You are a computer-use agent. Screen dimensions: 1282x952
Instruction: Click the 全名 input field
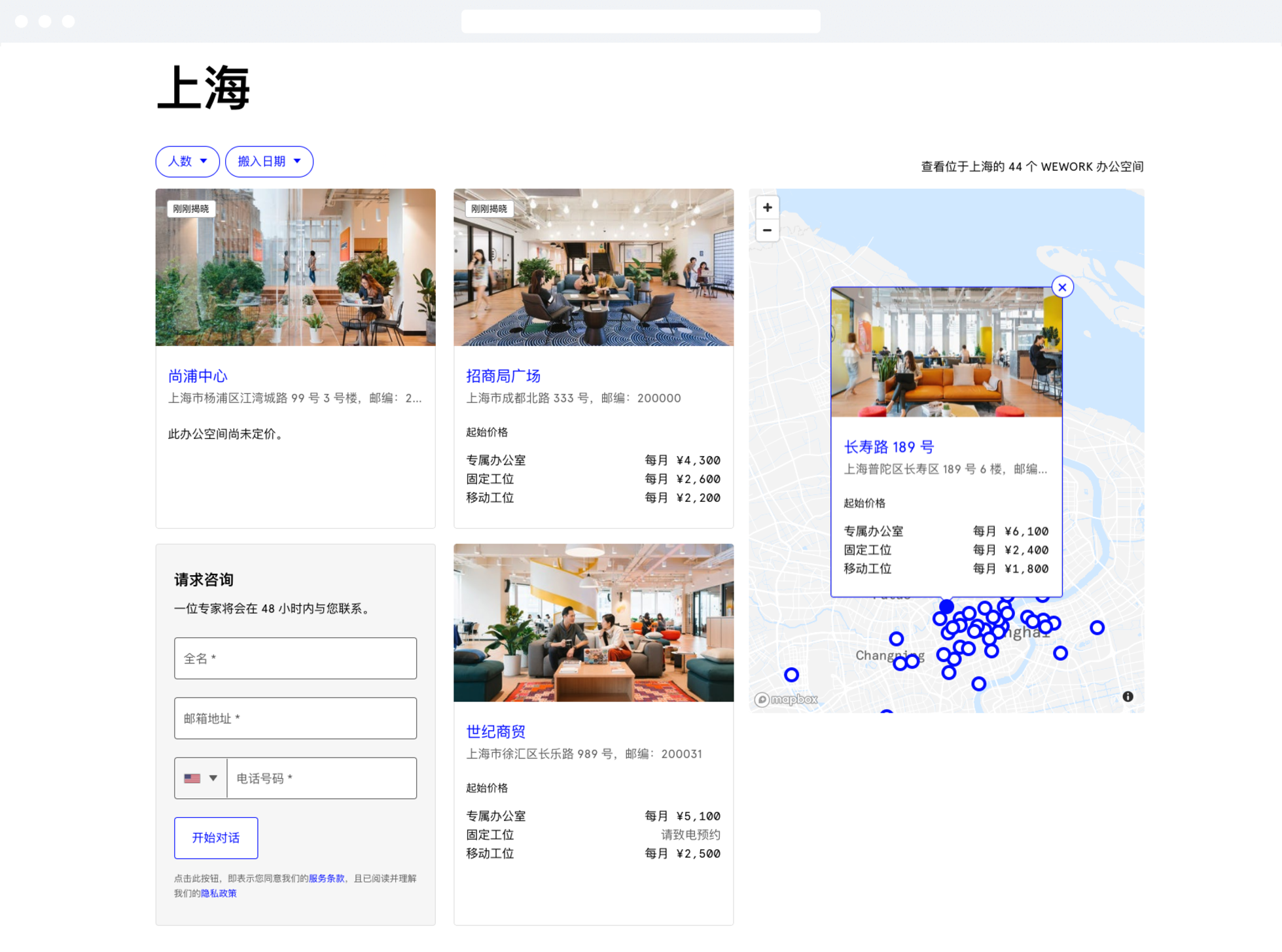[x=295, y=658]
